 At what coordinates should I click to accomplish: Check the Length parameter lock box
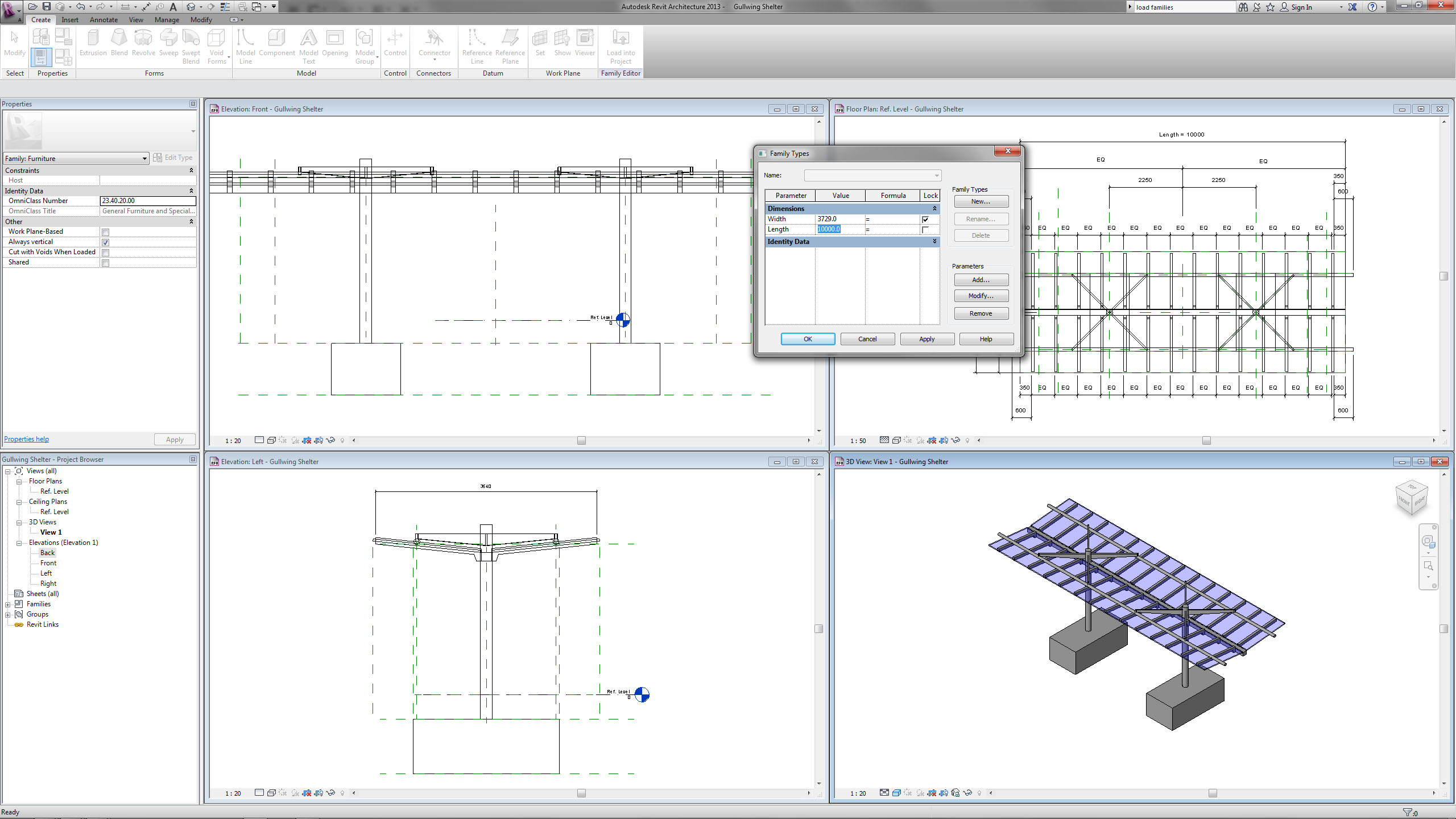click(925, 230)
